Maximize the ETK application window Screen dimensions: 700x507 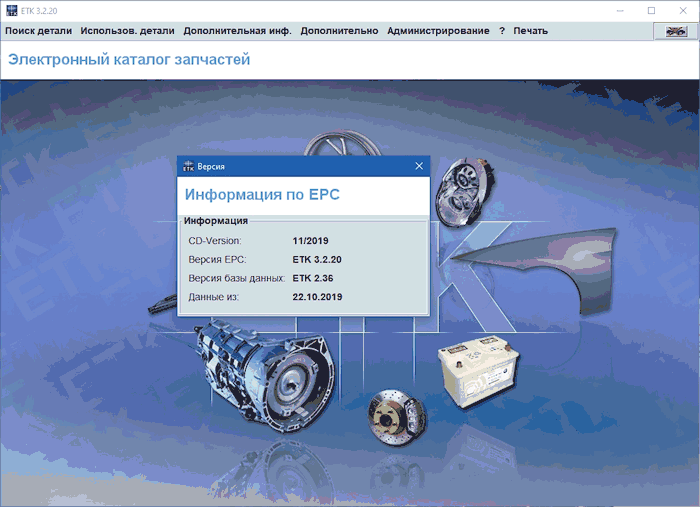tap(651, 10)
